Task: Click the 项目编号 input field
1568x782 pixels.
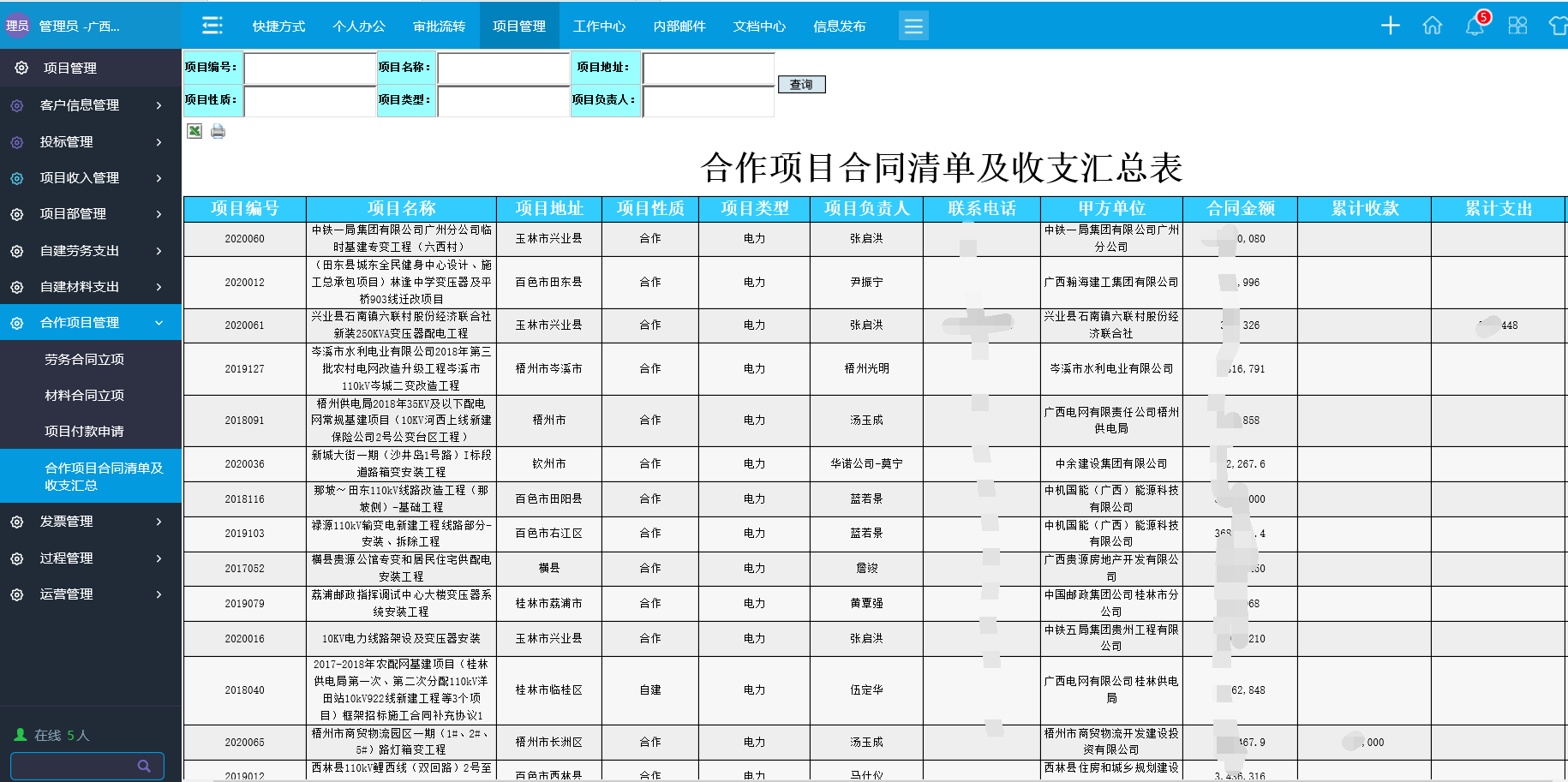Action: [310, 69]
